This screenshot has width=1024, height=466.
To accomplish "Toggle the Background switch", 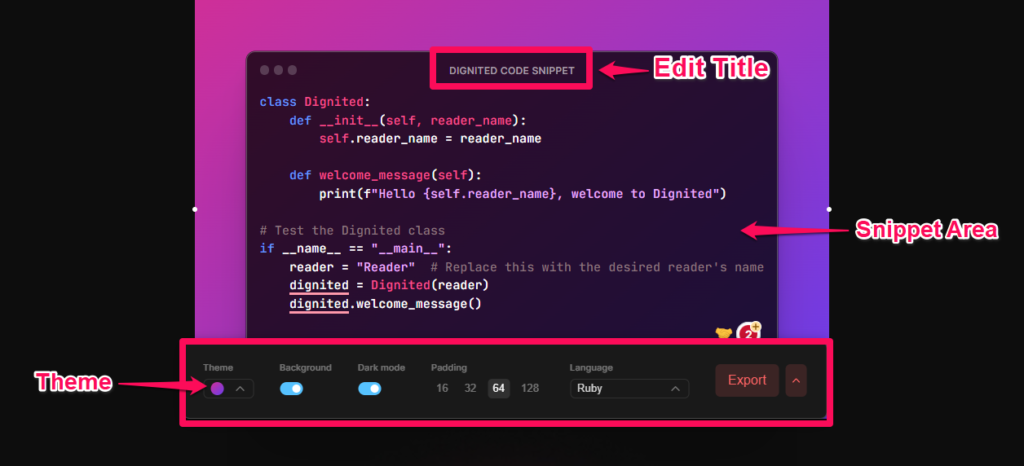I will coord(291,388).
